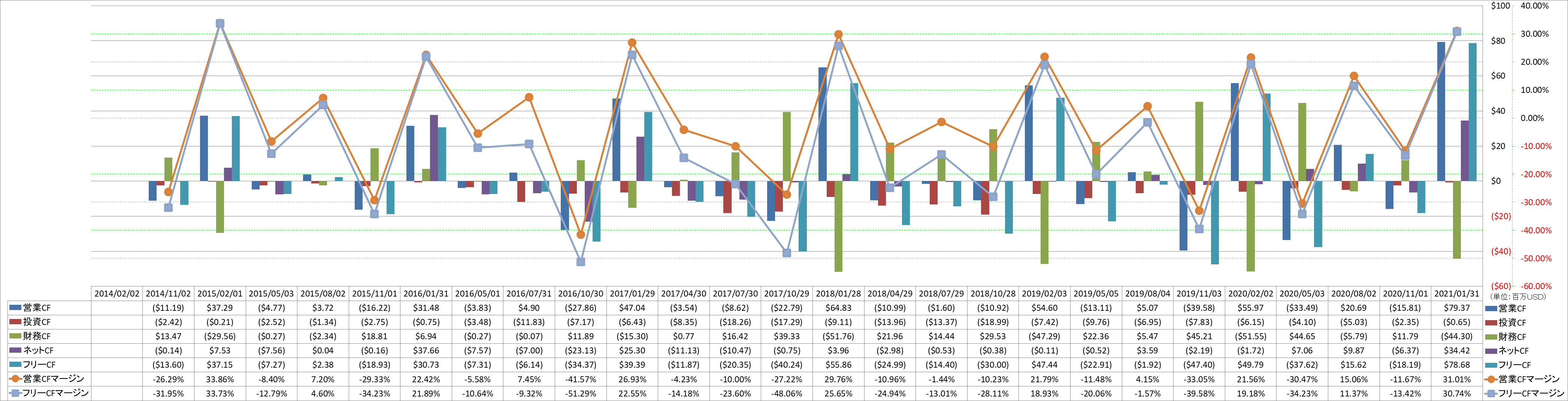Select the 投資CF row header in data table
This screenshot has height=401, width=1568.
click(49, 322)
